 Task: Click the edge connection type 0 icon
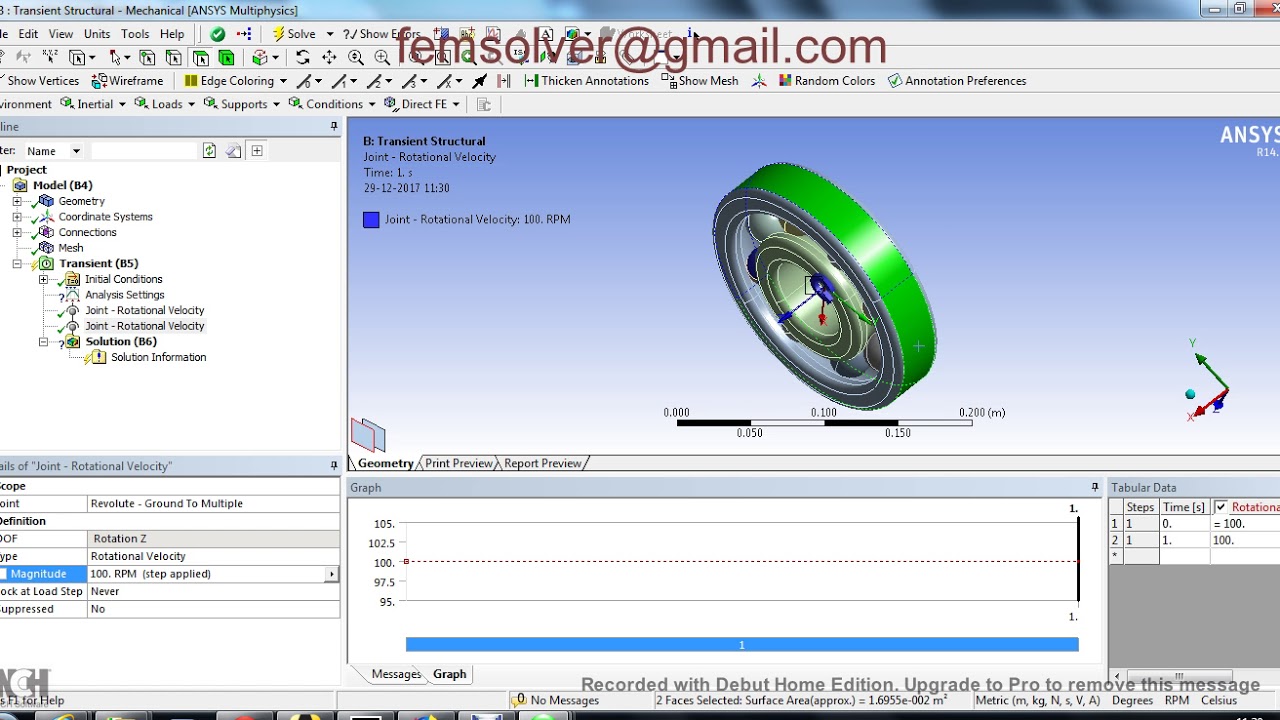coord(305,81)
